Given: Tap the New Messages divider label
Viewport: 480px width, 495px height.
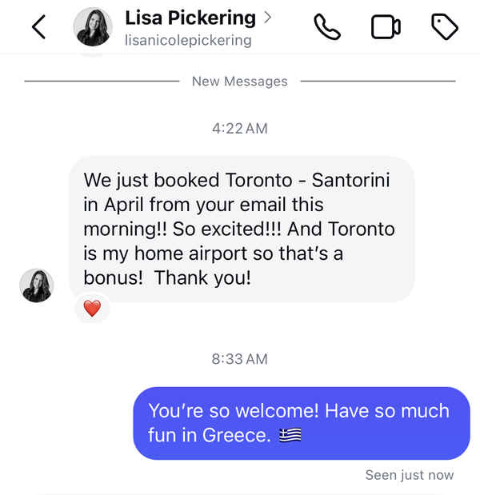Looking at the screenshot, I should (240, 81).
